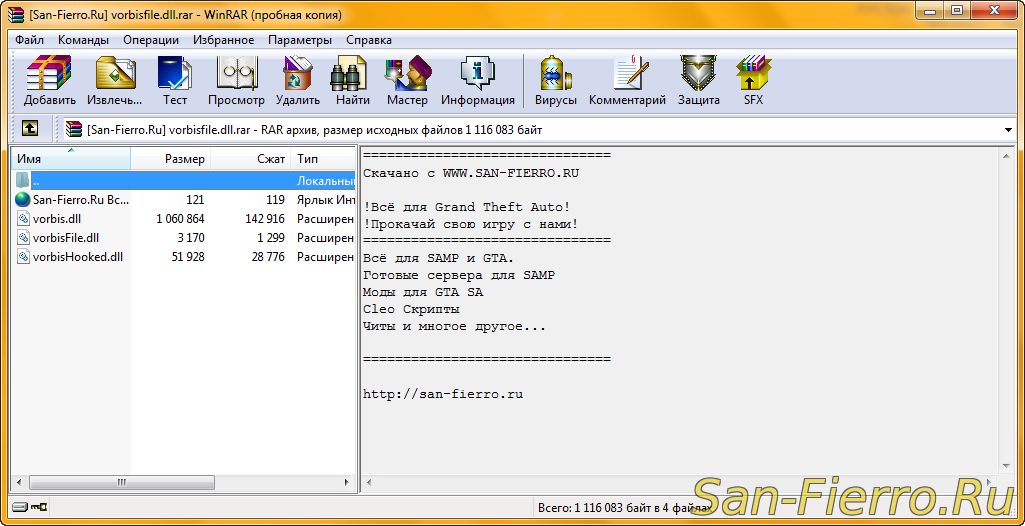Open the Найти (Find) binoculars tool
This screenshot has height=526, width=1025.
(352, 80)
